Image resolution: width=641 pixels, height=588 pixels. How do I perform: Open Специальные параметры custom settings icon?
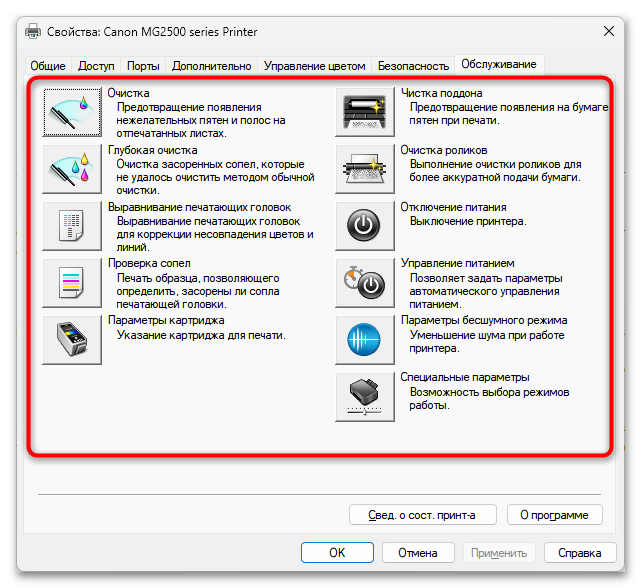click(365, 397)
